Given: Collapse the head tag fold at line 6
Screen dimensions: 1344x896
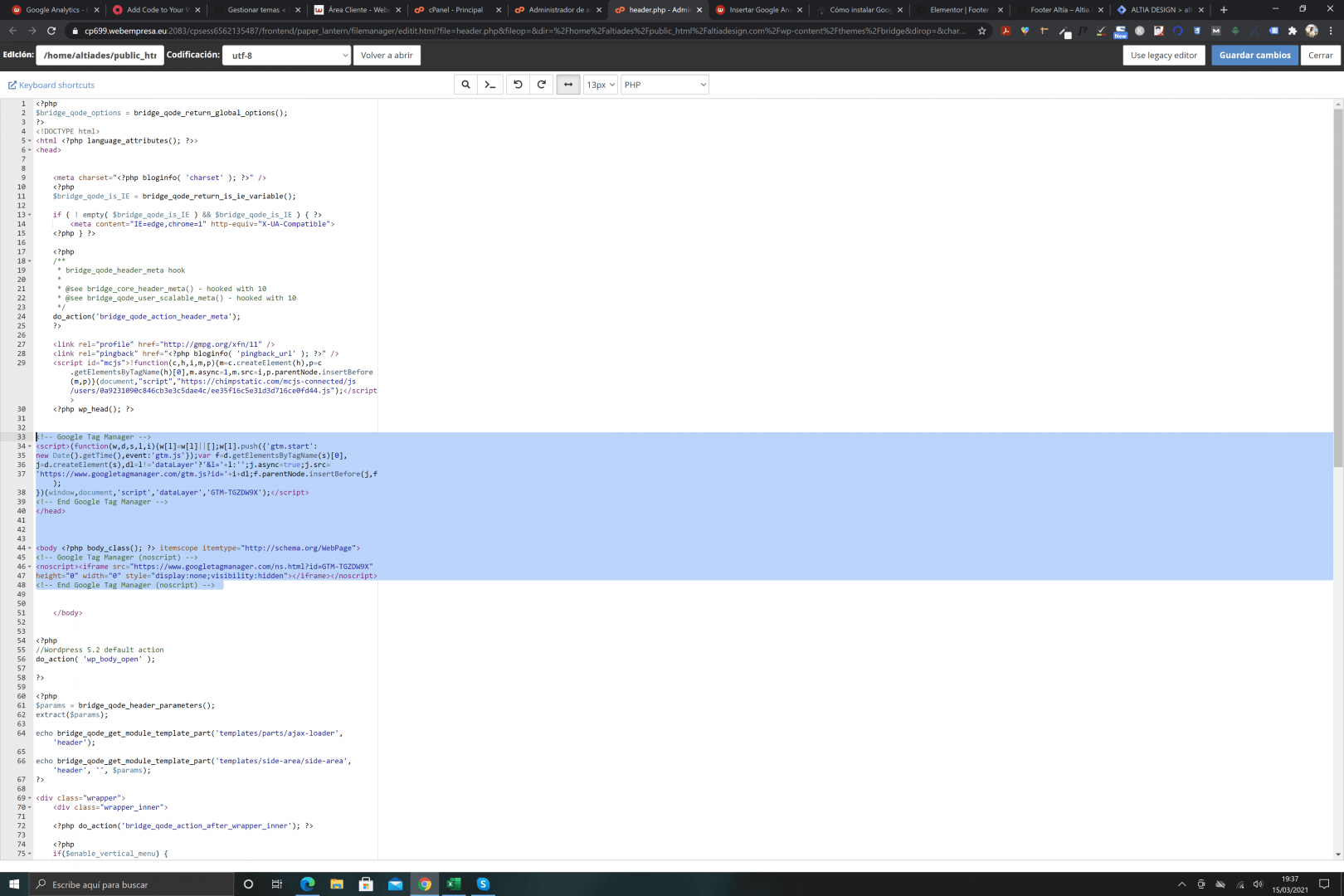Looking at the screenshot, I should (x=30, y=150).
